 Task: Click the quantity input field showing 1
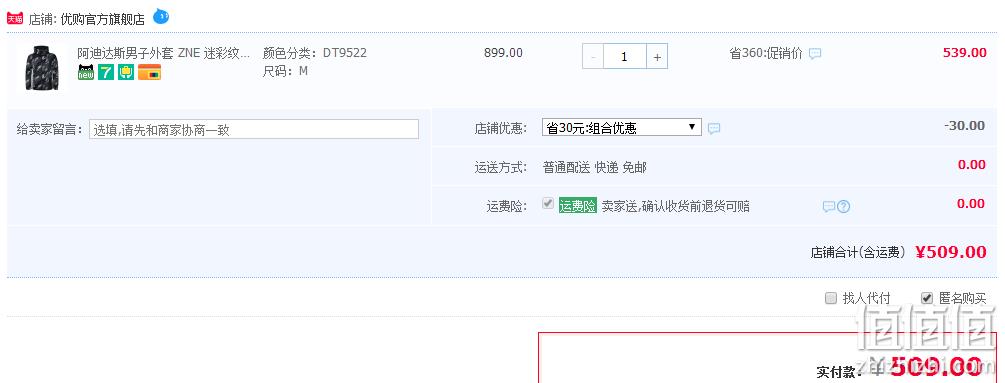625,57
